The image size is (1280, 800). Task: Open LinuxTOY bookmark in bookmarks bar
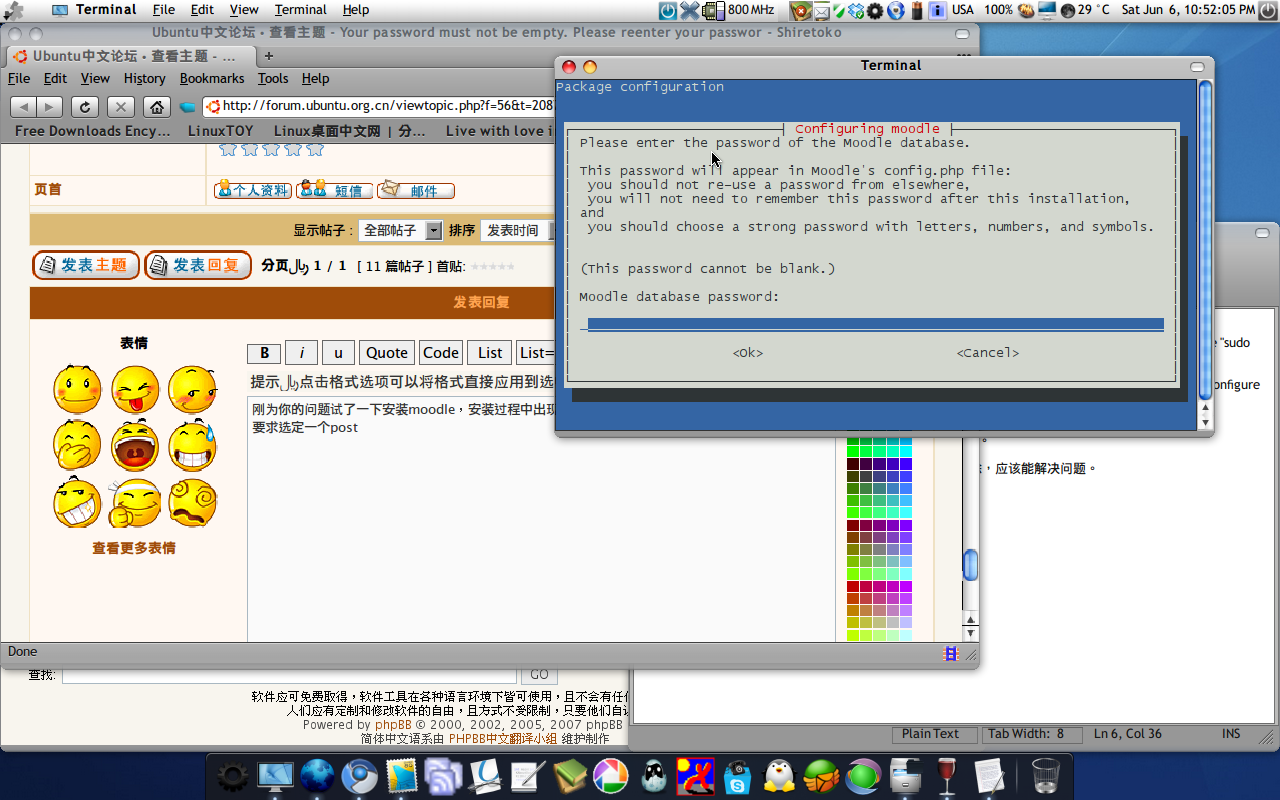[222, 131]
